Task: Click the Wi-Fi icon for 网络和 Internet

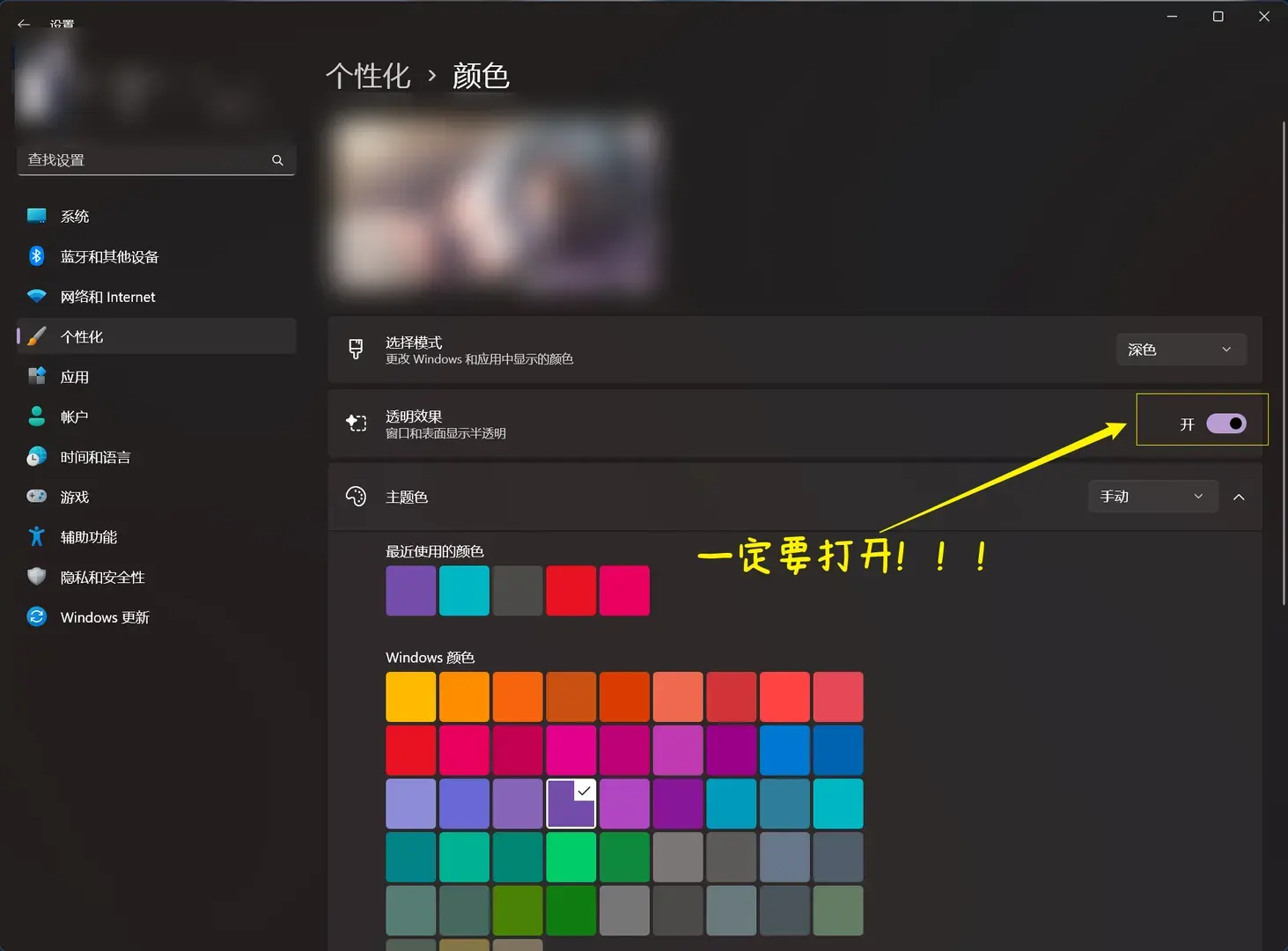Action: [36, 297]
